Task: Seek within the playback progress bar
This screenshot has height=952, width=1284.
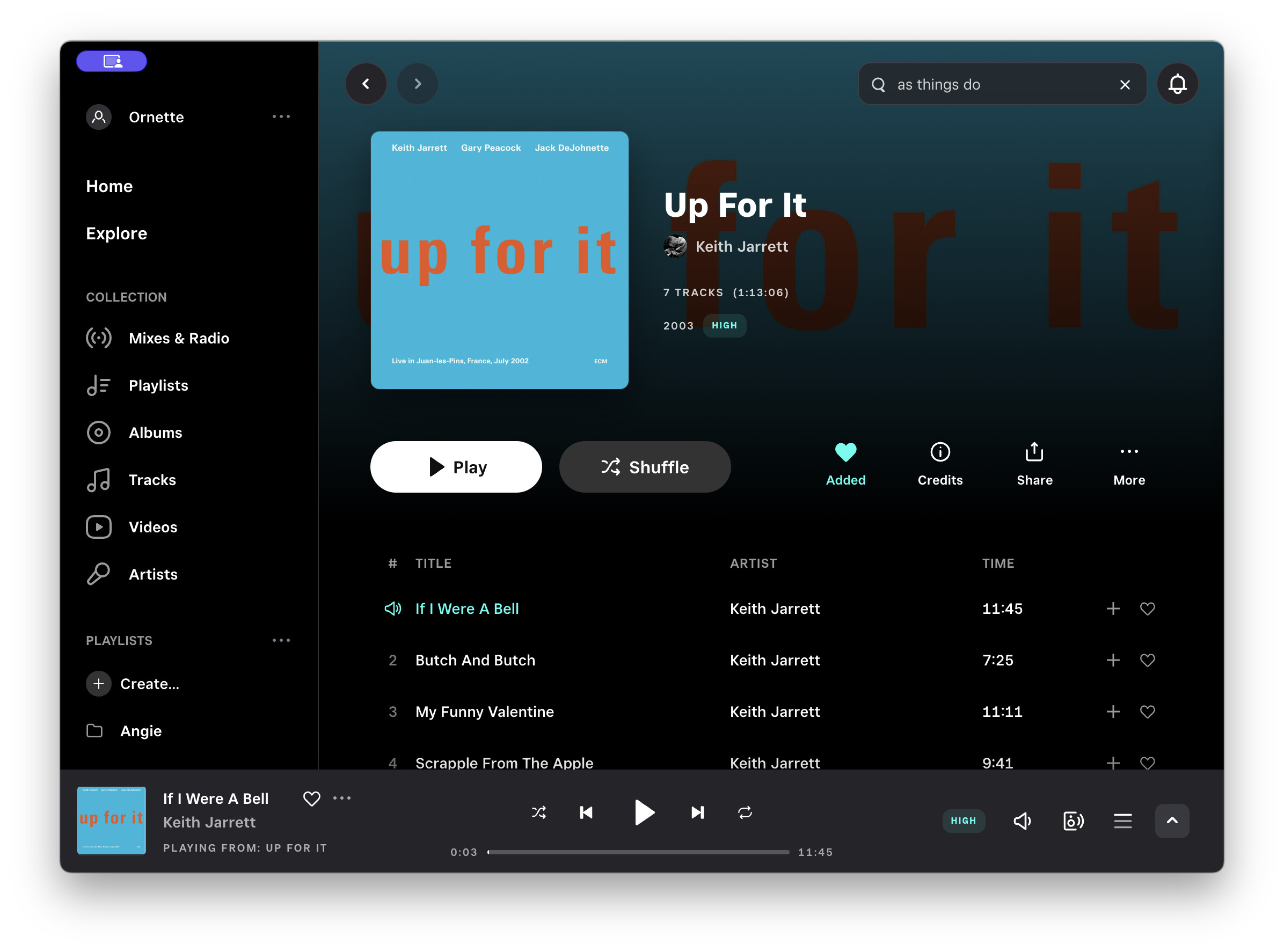Action: (638, 852)
